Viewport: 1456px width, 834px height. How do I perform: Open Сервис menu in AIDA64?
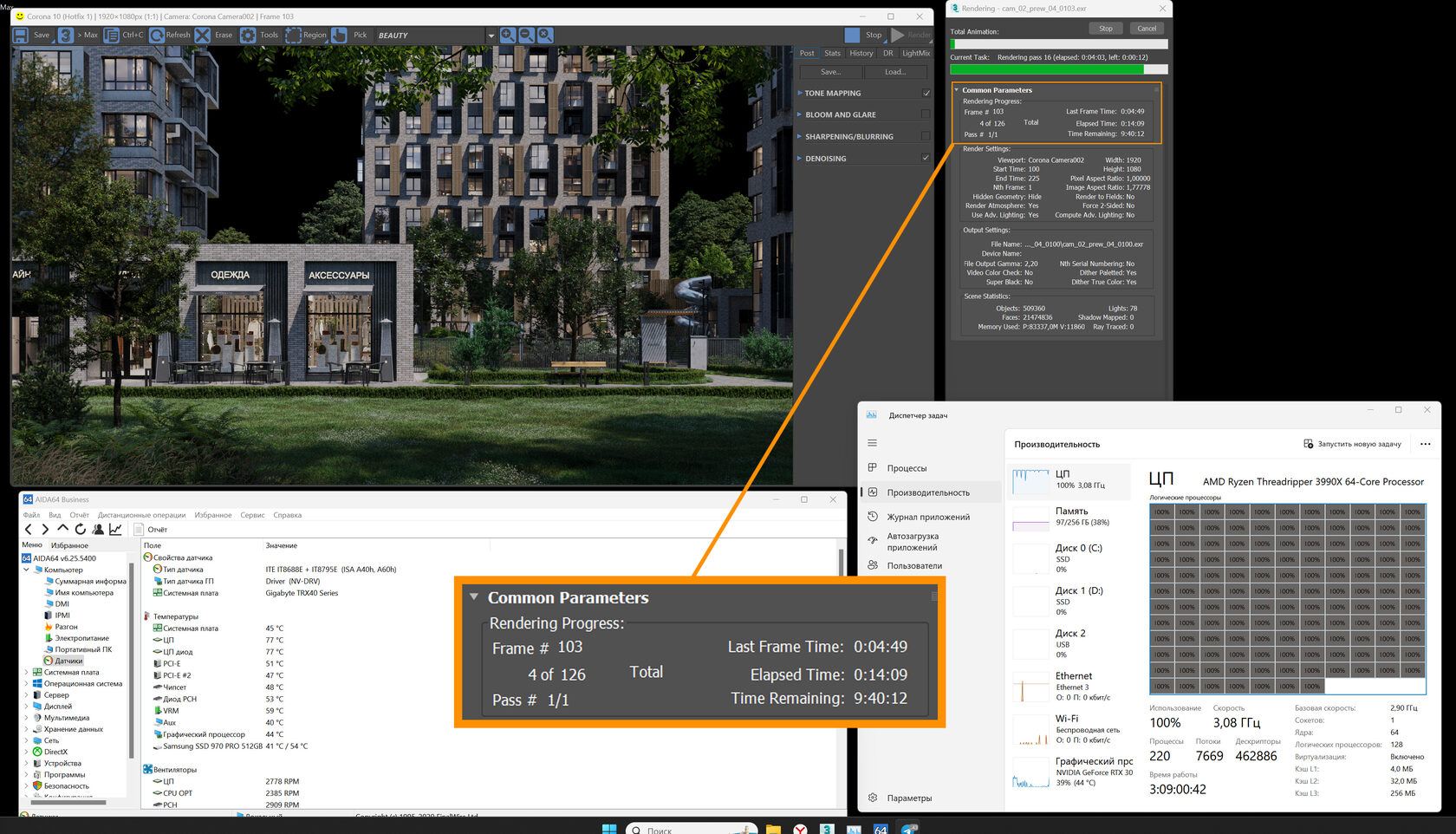tap(252, 515)
